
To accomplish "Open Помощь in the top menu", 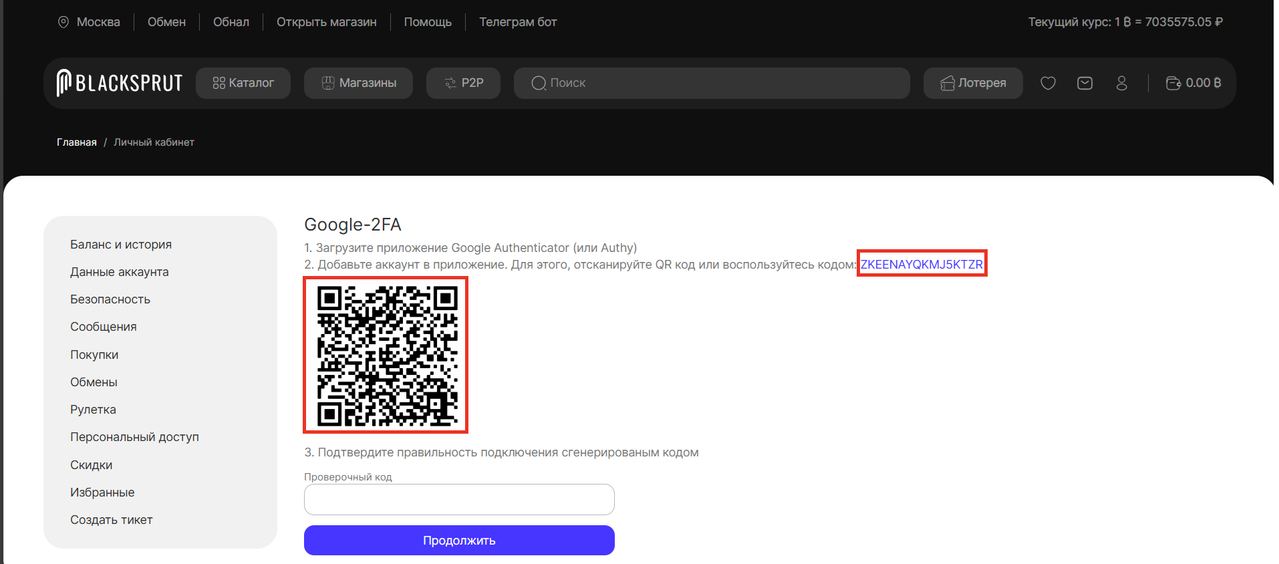I will (428, 22).
